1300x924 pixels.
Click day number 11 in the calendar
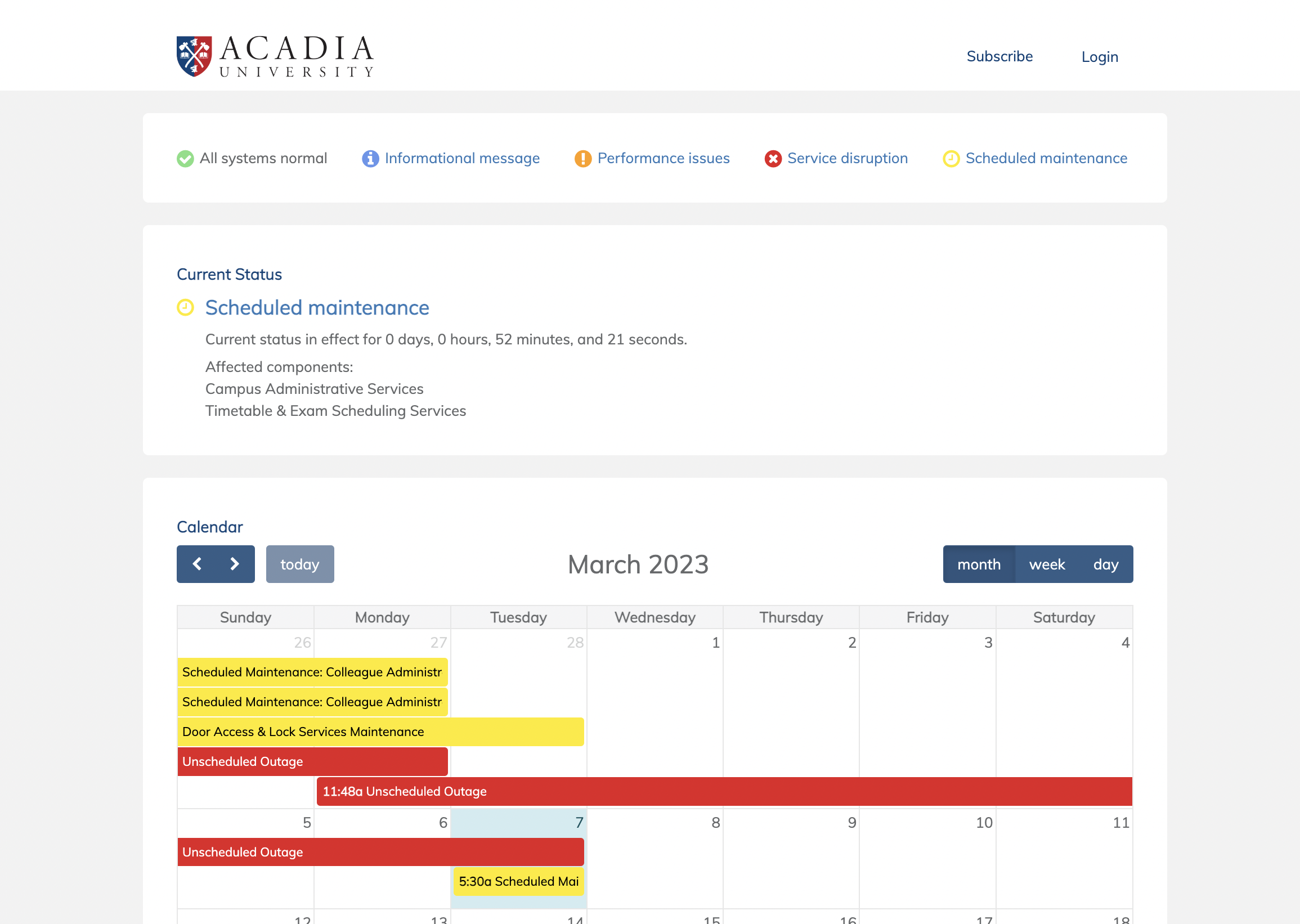tap(1121, 823)
